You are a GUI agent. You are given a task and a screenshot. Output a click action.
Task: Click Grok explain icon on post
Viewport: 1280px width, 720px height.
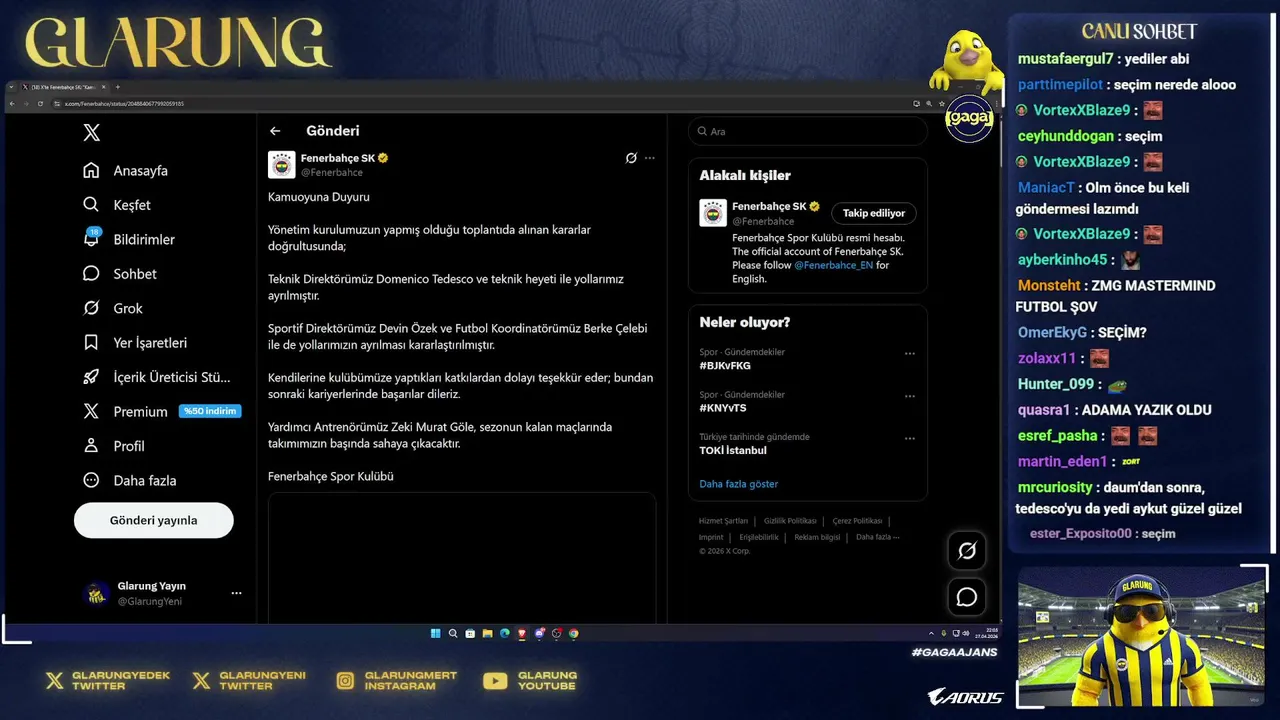(631, 158)
